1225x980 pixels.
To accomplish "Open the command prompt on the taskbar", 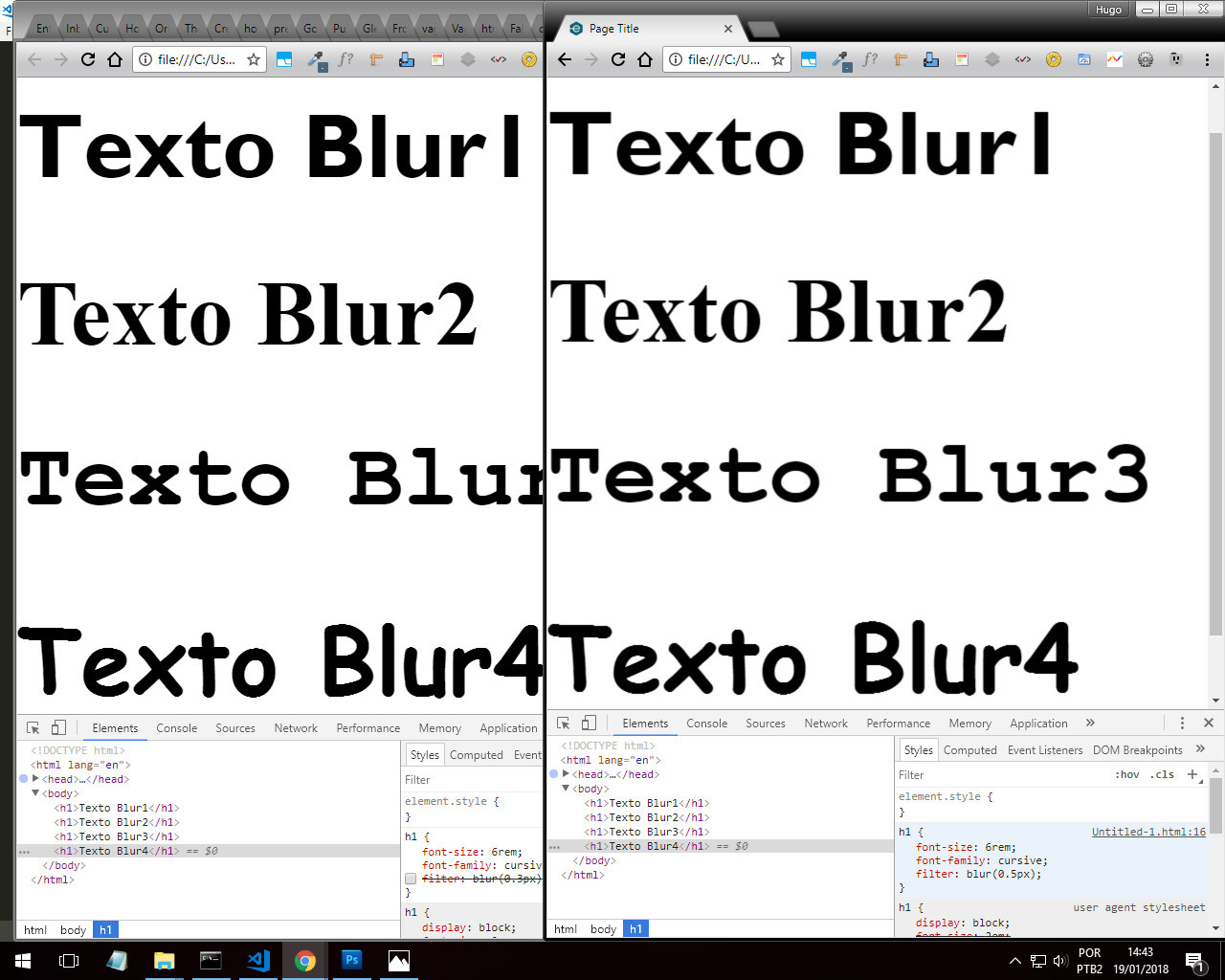I will [211, 960].
